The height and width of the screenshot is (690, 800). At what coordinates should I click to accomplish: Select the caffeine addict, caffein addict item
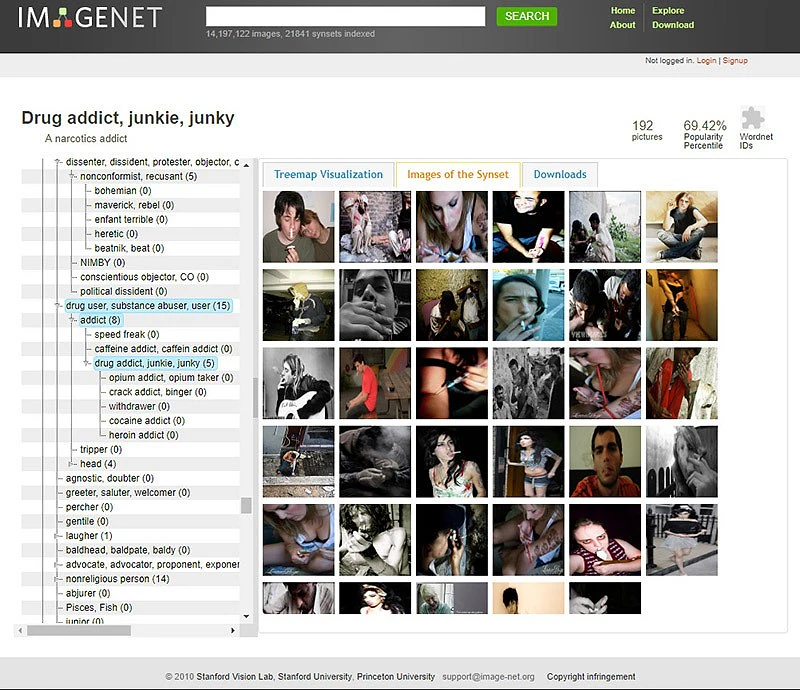[163, 349]
